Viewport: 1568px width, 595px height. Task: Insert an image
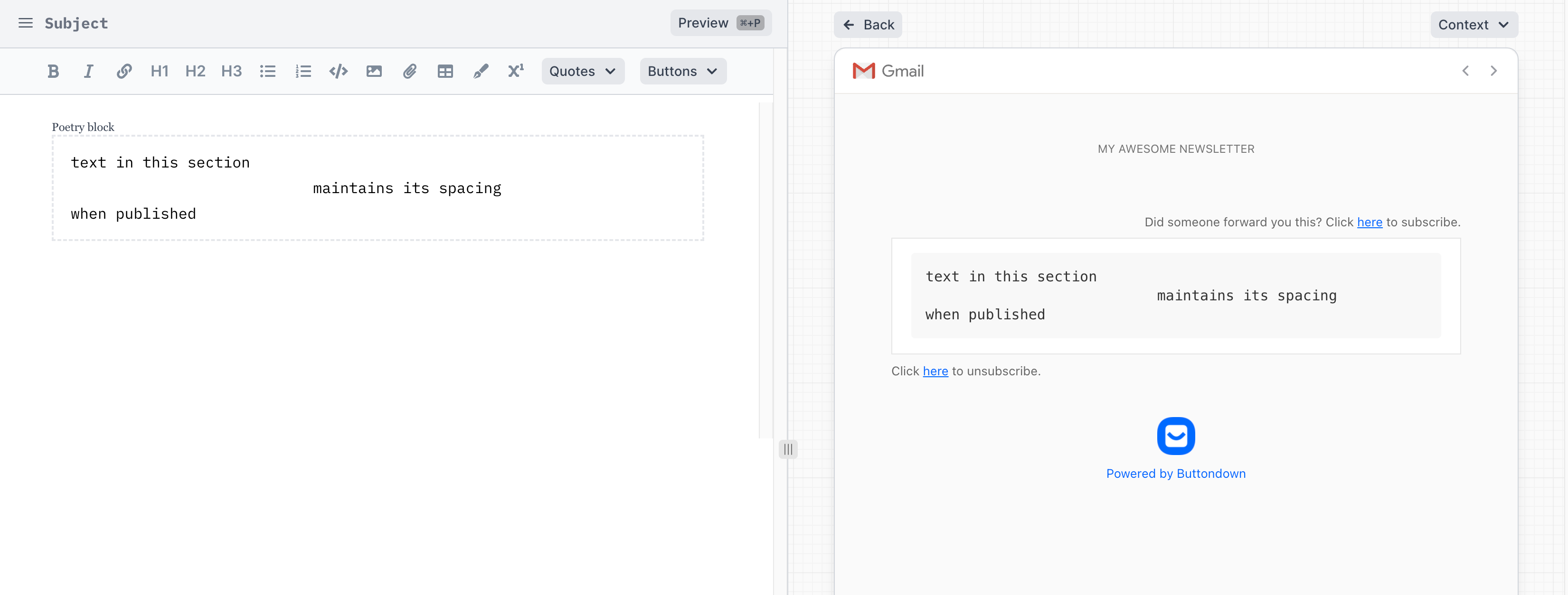point(374,71)
